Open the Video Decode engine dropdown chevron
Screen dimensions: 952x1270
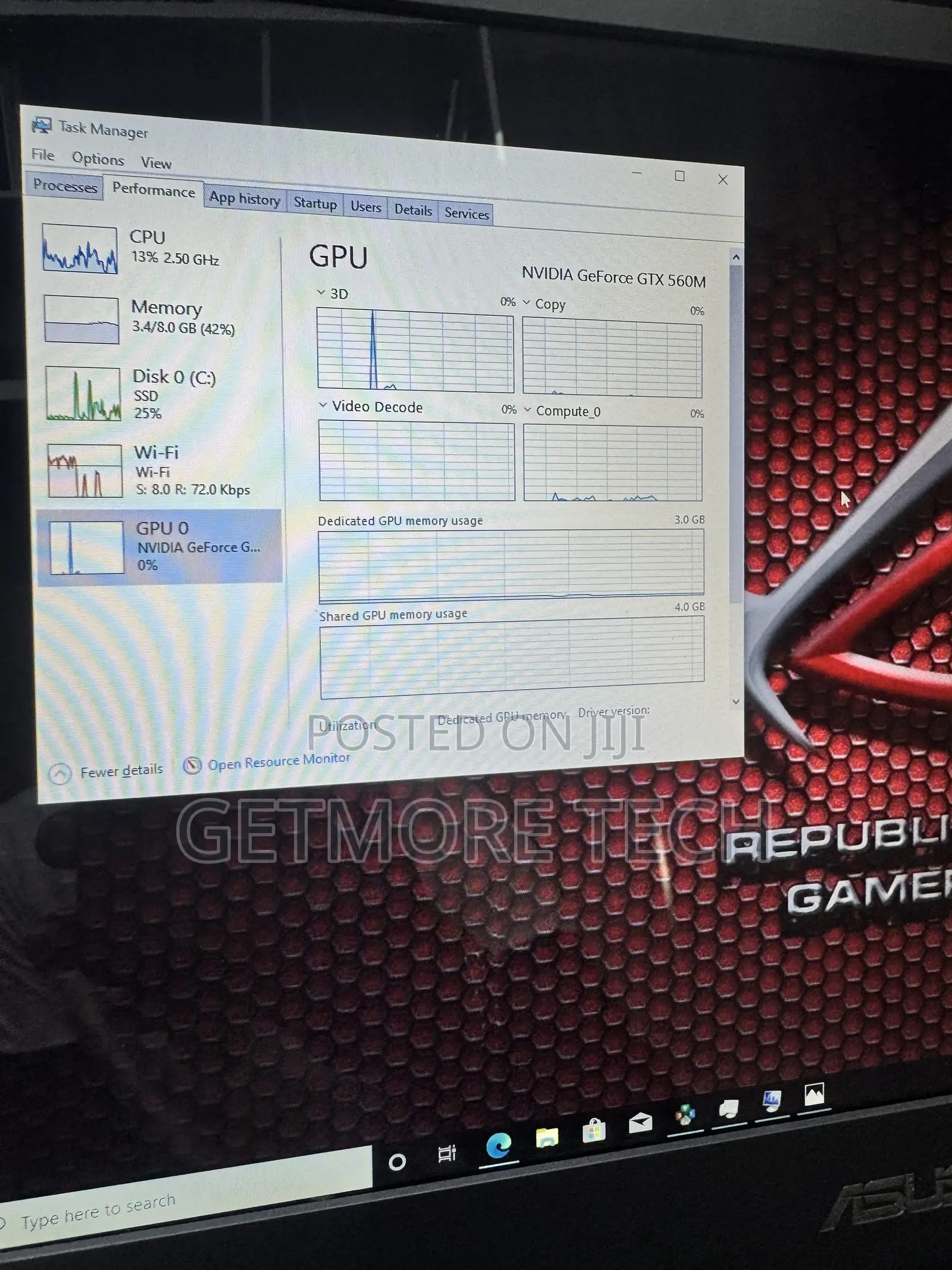pos(323,405)
